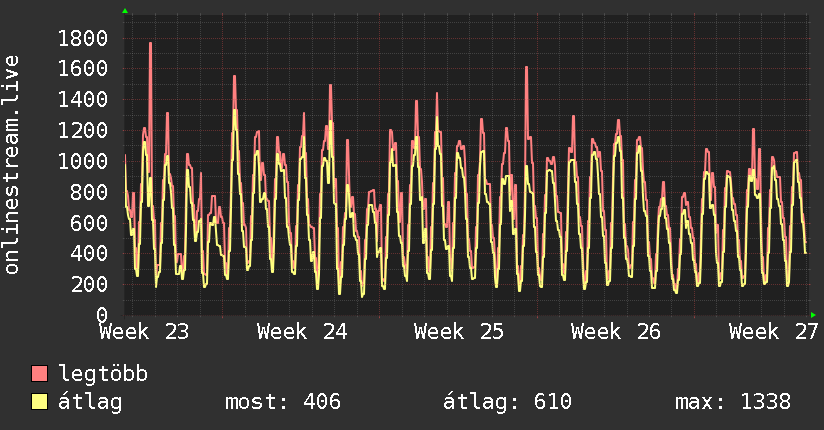
Task: Select the Week 26 axis label
Action: click(616, 332)
